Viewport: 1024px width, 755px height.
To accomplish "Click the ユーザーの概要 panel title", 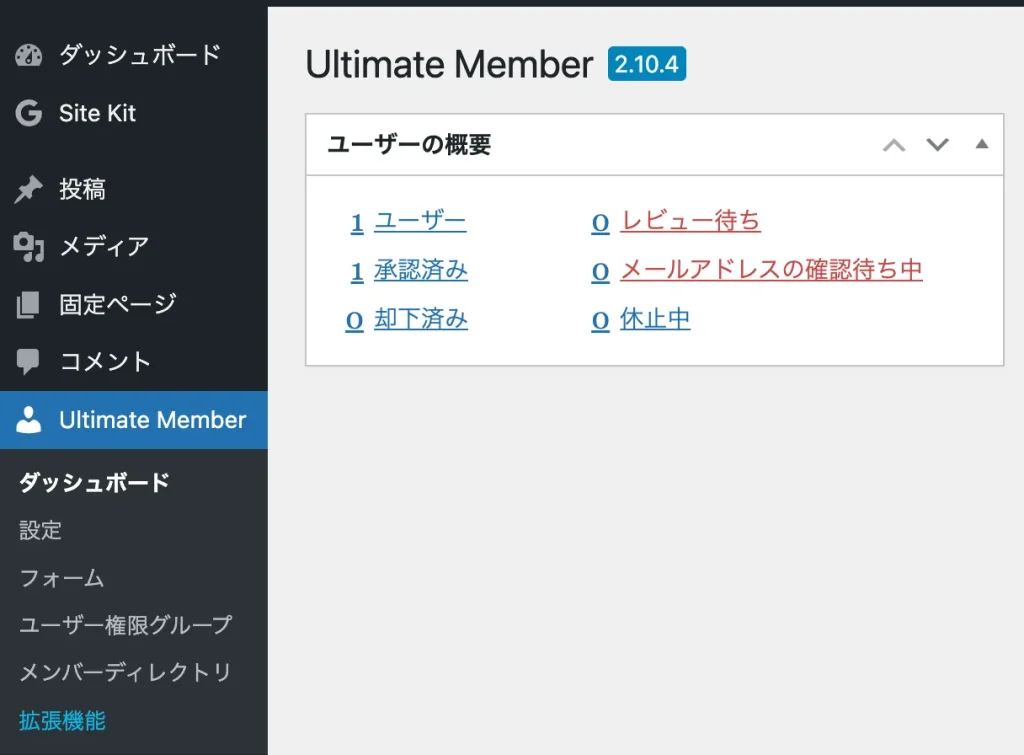I will (409, 144).
